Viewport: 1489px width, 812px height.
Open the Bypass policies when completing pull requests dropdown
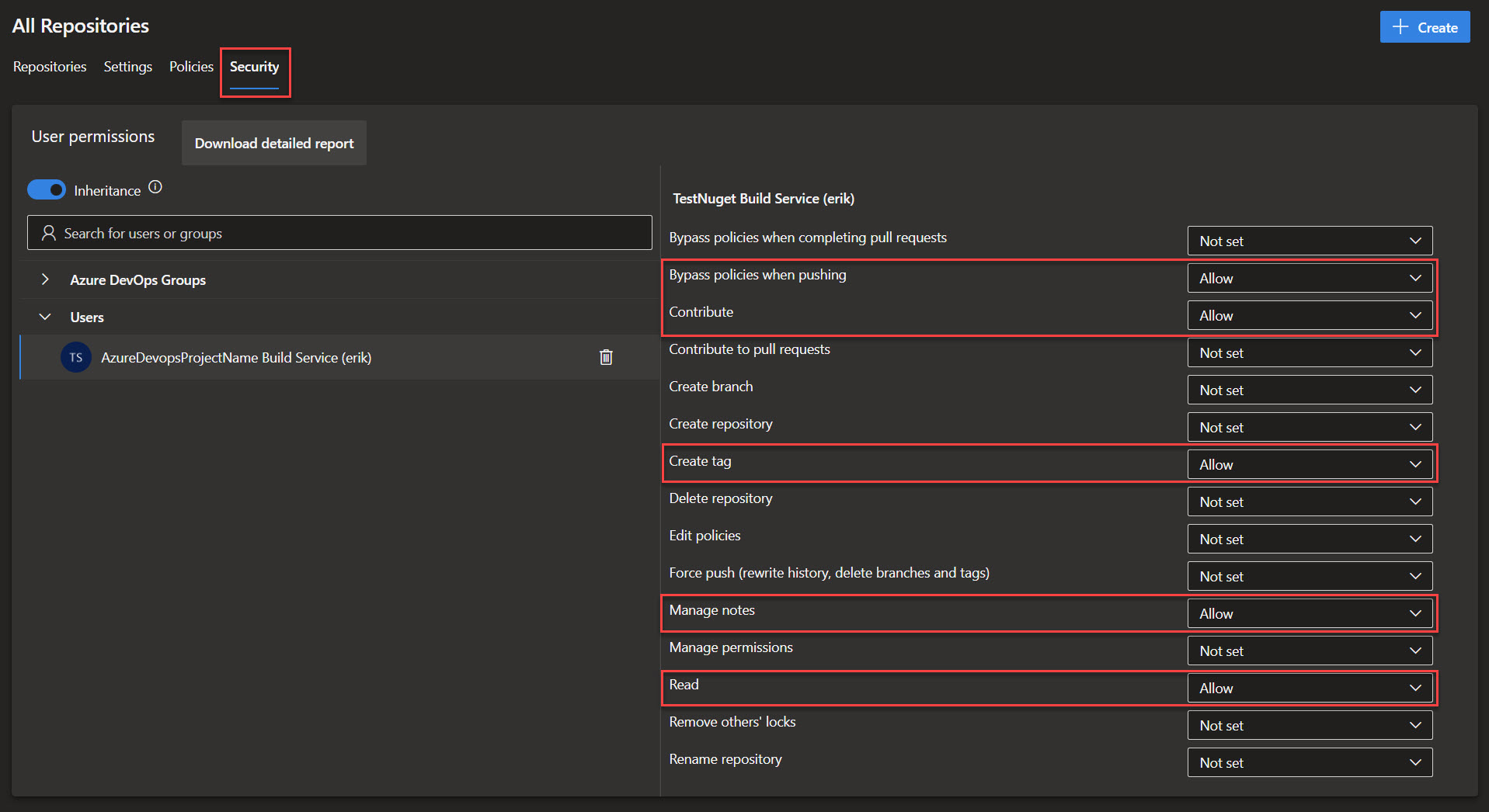pos(1310,241)
